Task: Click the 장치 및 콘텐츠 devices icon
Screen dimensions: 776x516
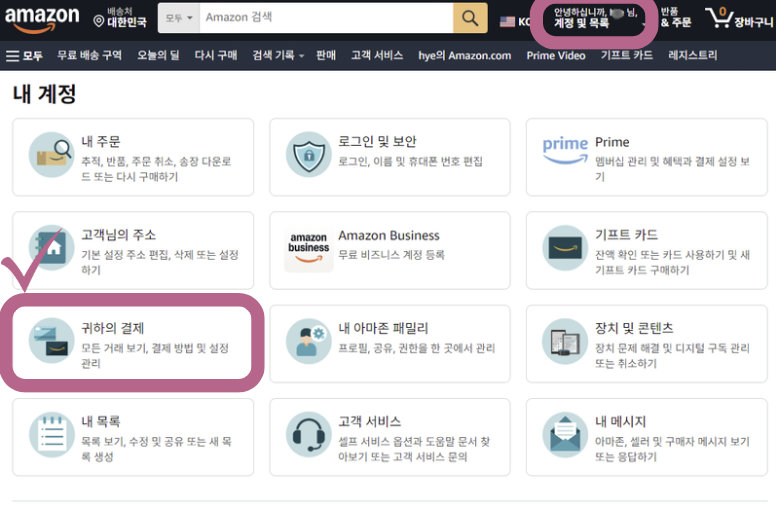Action: point(565,341)
